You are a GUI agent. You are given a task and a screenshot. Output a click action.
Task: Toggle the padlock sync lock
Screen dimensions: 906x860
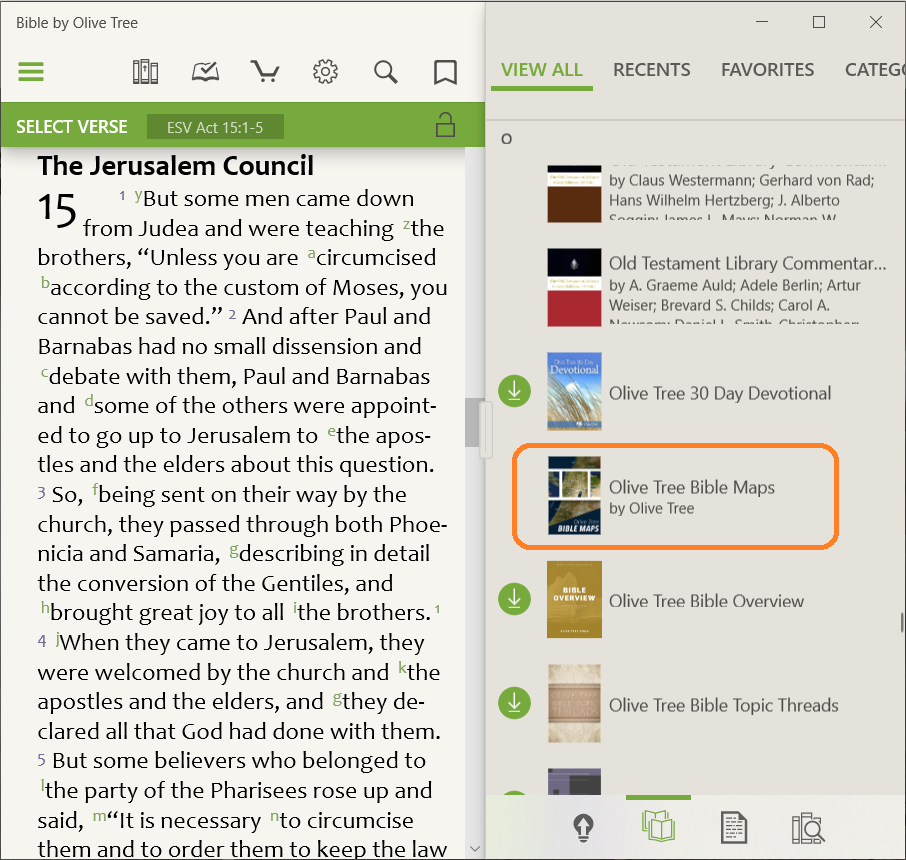point(445,126)
